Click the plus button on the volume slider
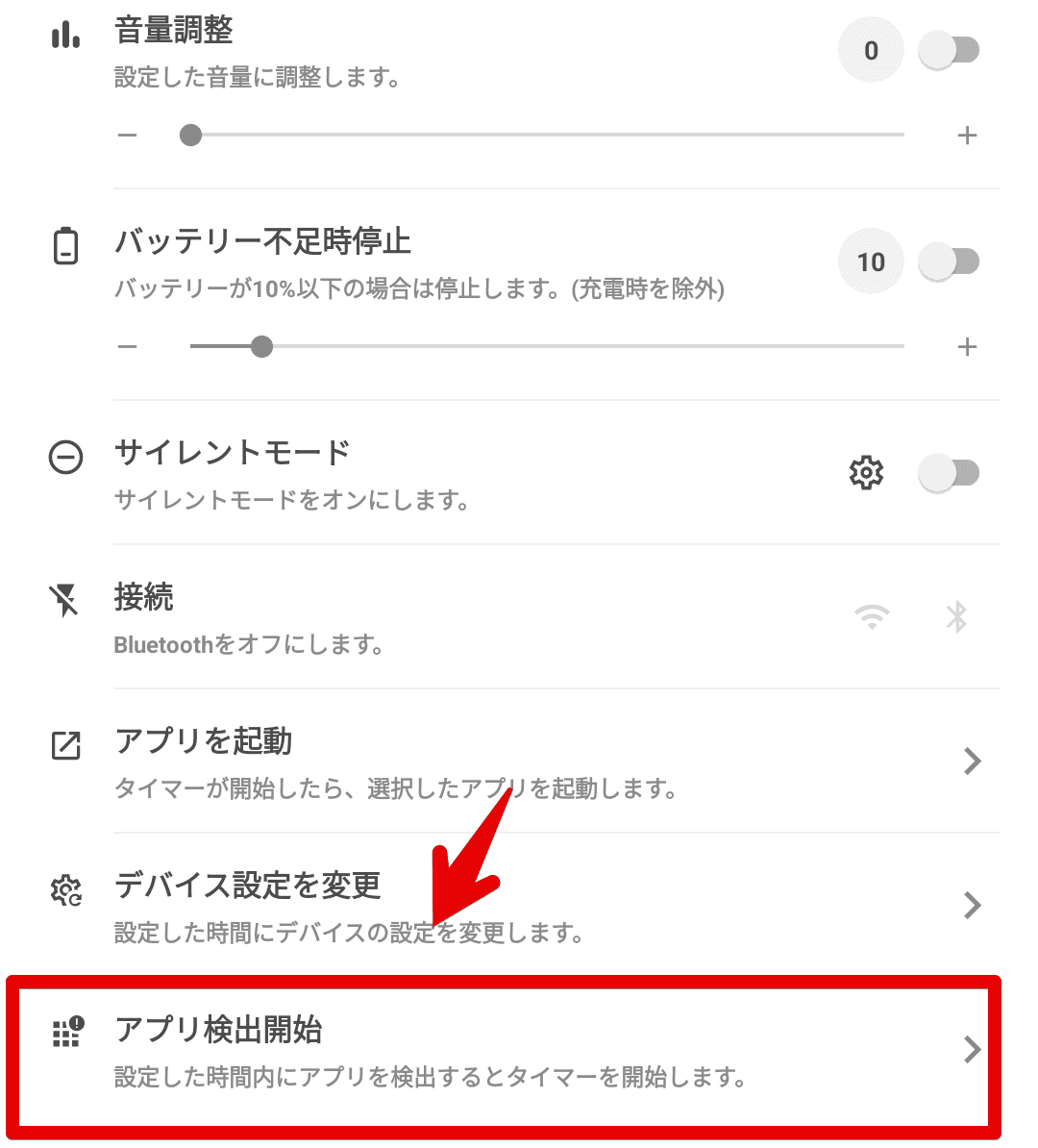 point(968,136)
